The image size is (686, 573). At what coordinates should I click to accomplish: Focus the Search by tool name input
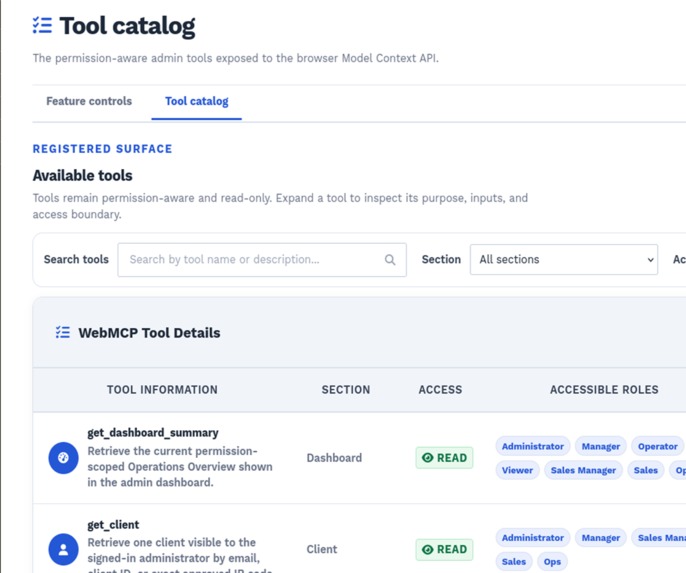coord(262,260)
